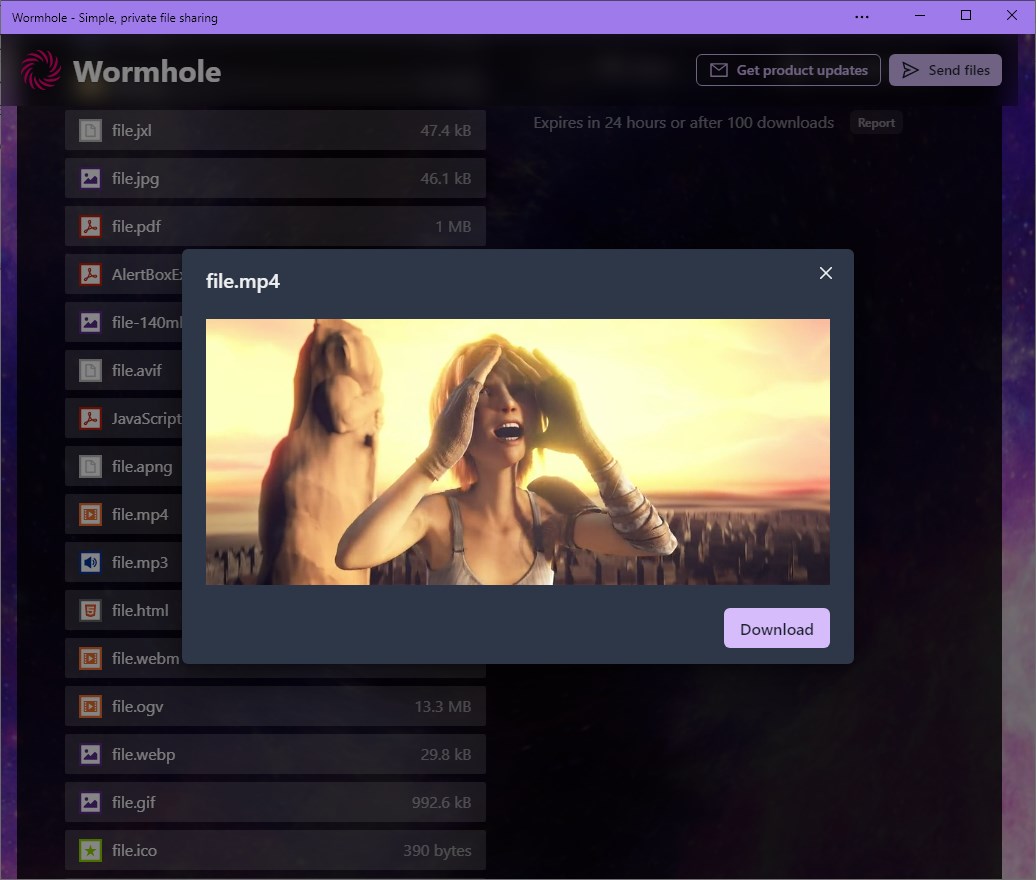Click the generic file icon for file.jxl
1036x880 pixels.
tap(91, 130)
